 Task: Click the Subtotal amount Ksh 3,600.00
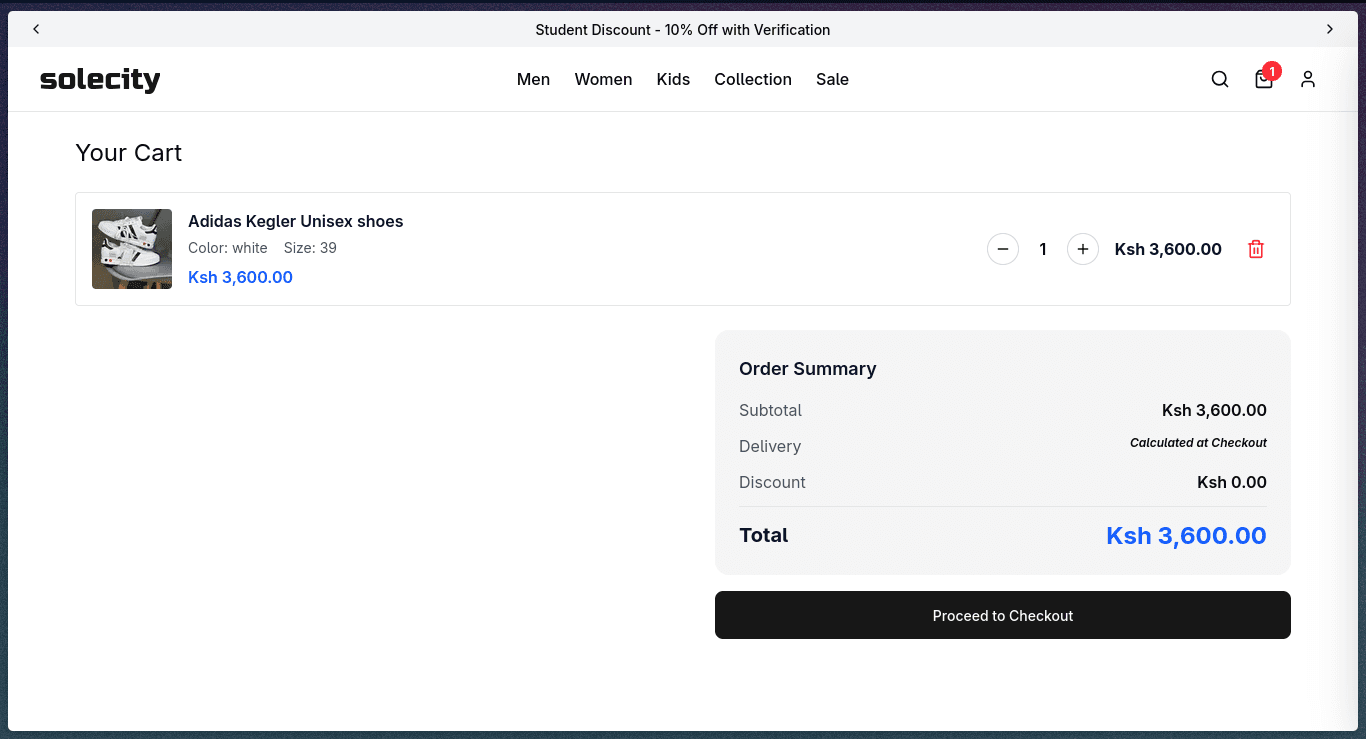pyautogui.click(x=1214, y=410)
